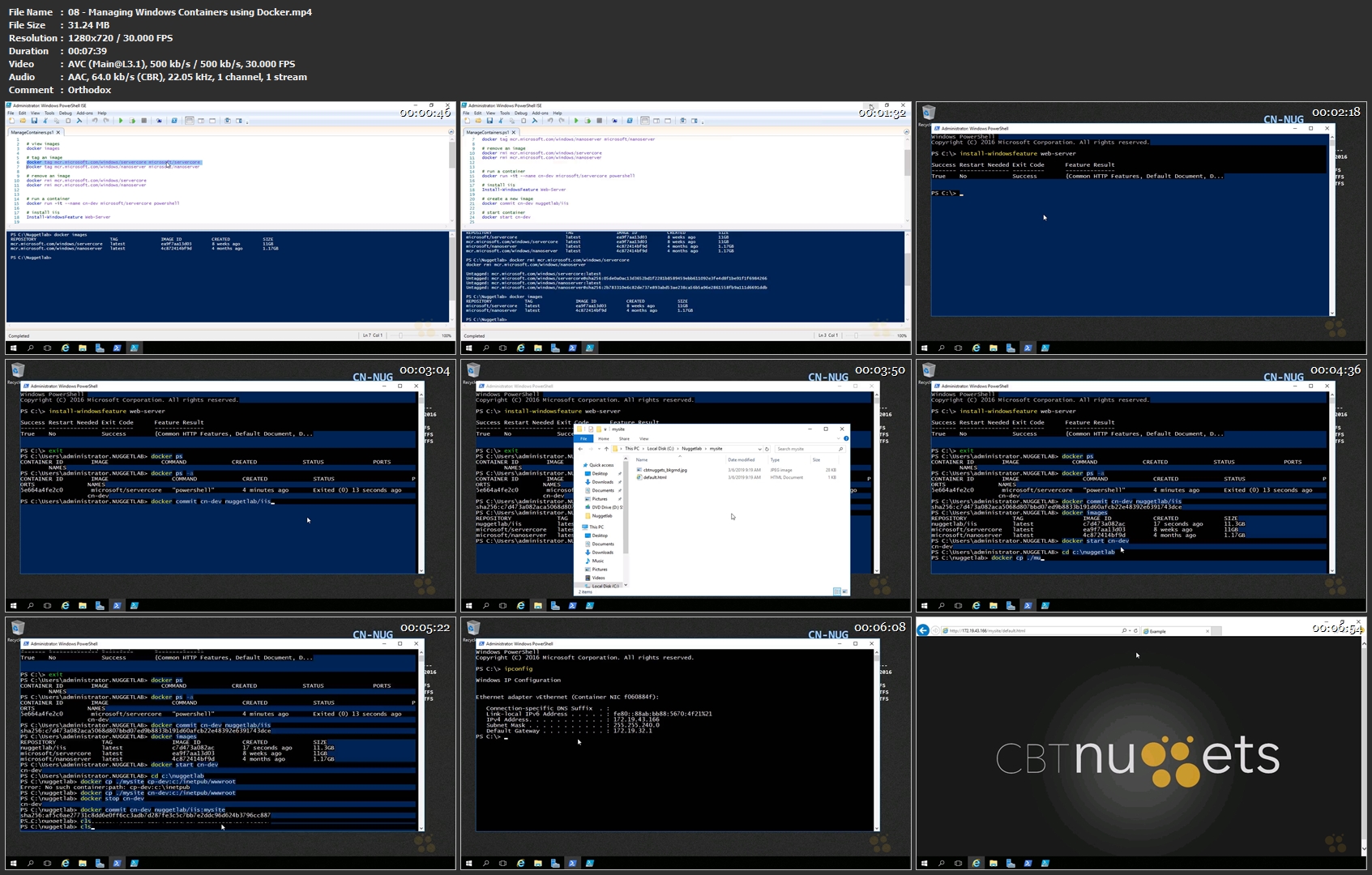Select Nuggetlab folder in 00:03:50 Explorer sidebar

(x=597, y=516)
